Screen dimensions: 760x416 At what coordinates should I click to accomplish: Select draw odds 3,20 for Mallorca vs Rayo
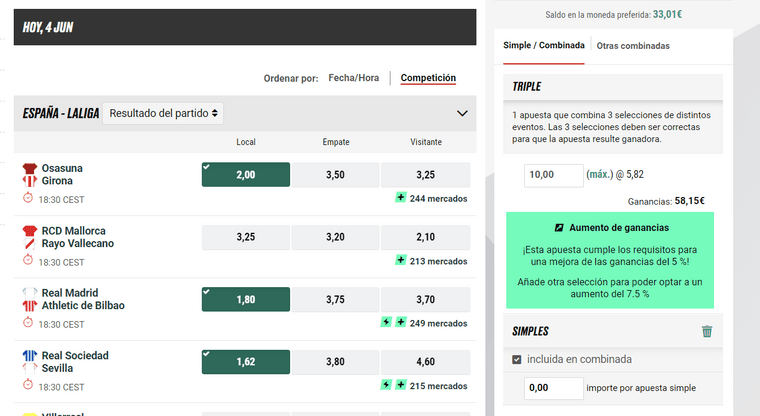(335, 237)
